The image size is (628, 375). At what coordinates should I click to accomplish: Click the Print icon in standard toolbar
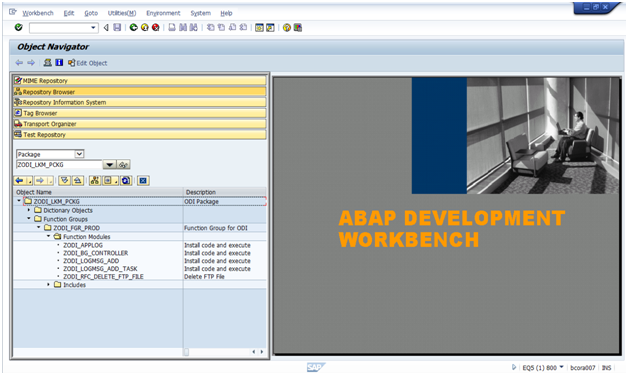pyautogui.click(x=172, y=27)
